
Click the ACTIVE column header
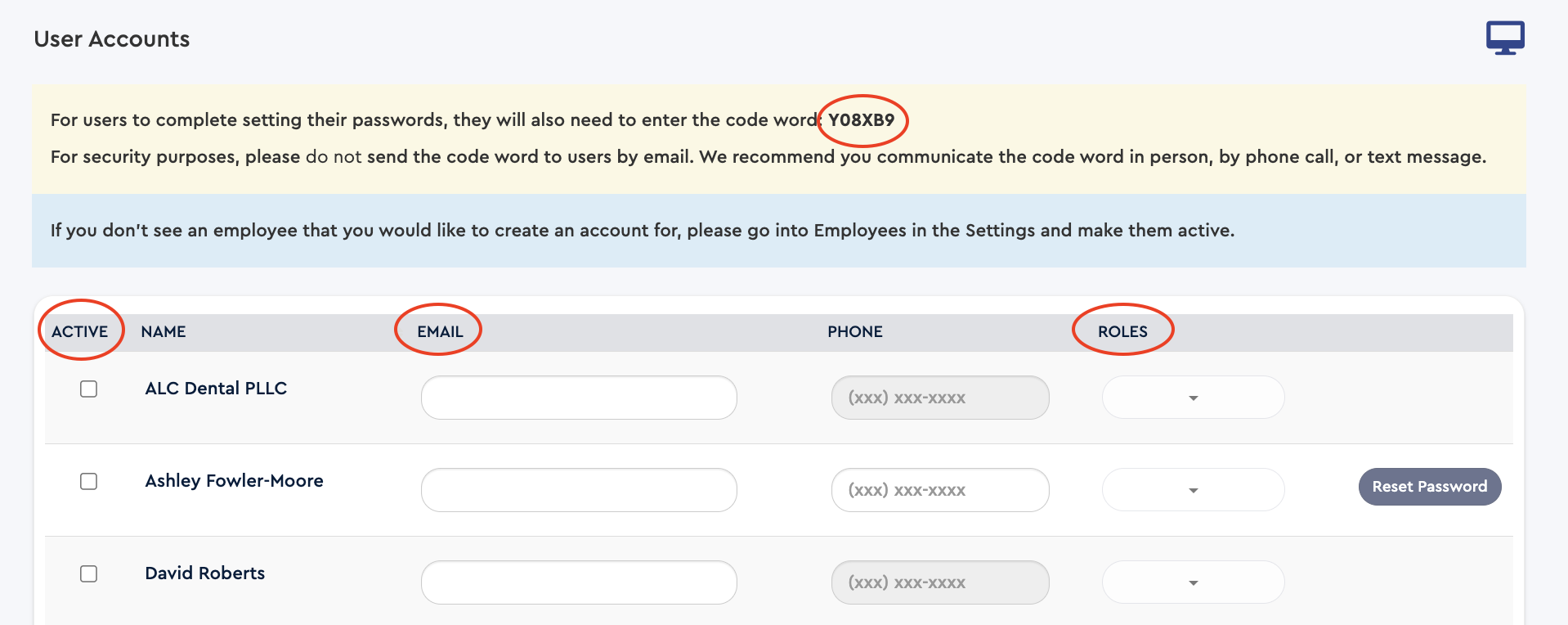pyautogui.click(x=80, y=331)
